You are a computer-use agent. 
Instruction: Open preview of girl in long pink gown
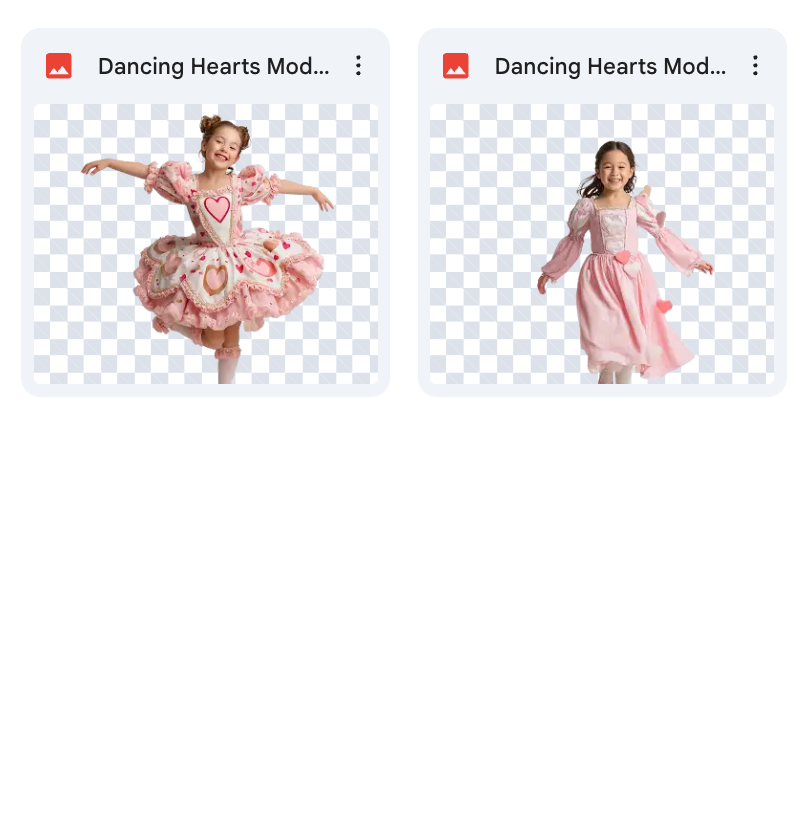pos(602,244)
